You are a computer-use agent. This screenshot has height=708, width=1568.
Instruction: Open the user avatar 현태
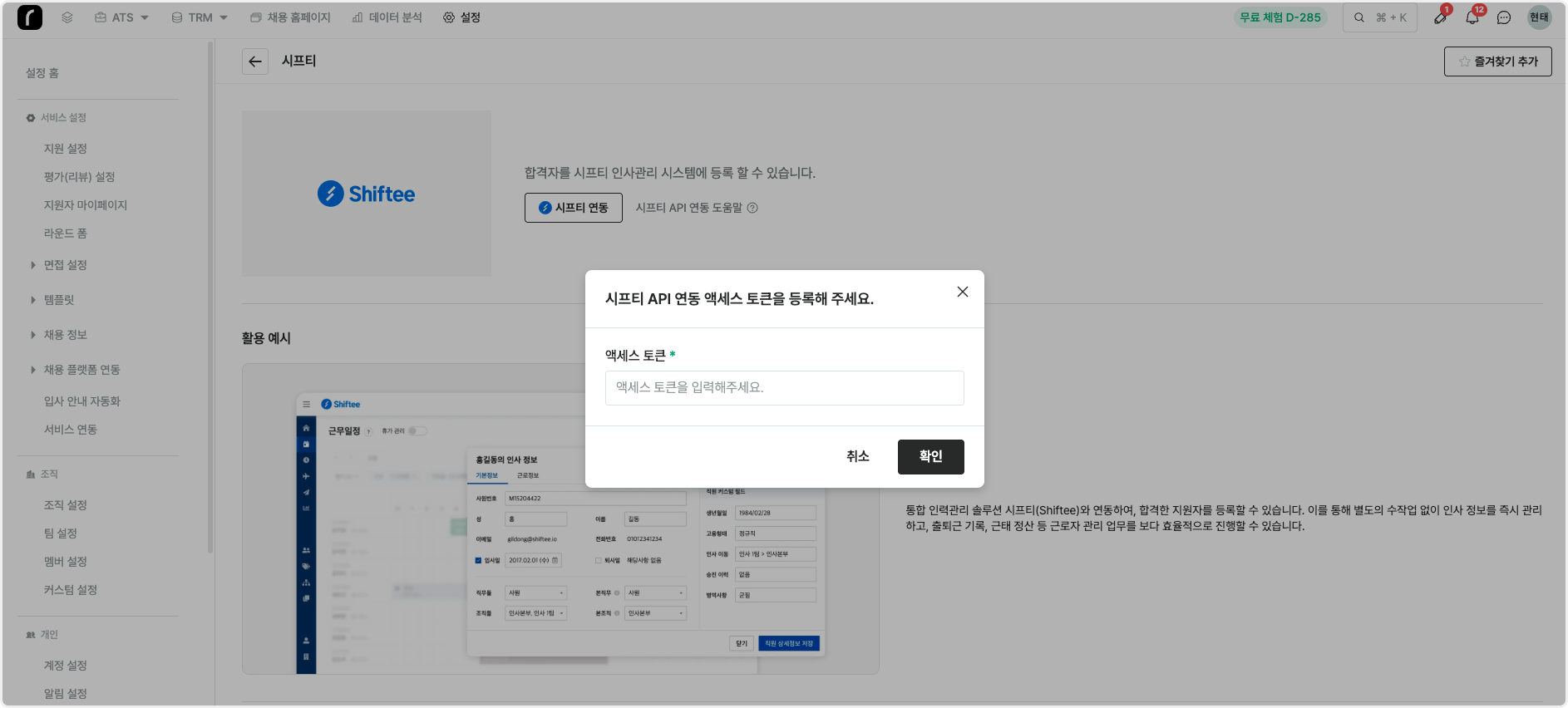pos(1539,17)
